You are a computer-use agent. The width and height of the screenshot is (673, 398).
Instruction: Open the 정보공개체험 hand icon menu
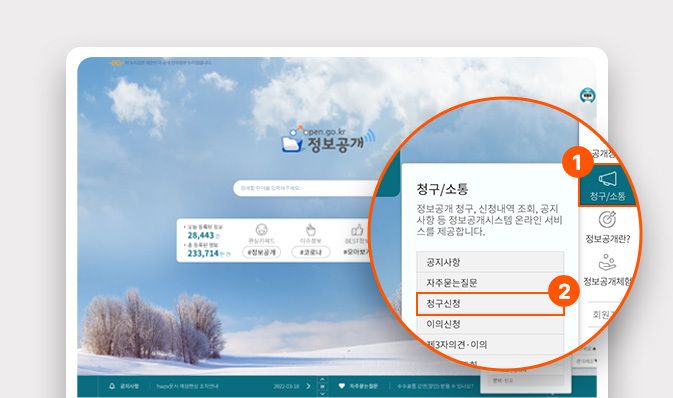click(x=607, y=270)
